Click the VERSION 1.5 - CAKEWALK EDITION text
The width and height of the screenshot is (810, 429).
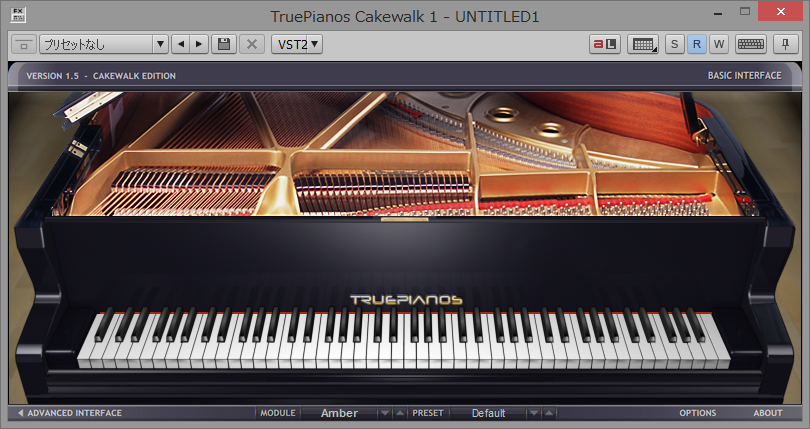[x=101, y=75]
